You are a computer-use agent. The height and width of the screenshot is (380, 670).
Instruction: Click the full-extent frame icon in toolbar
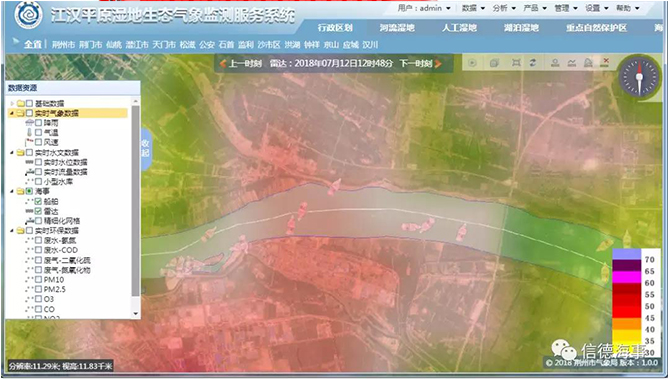(516, 63)
